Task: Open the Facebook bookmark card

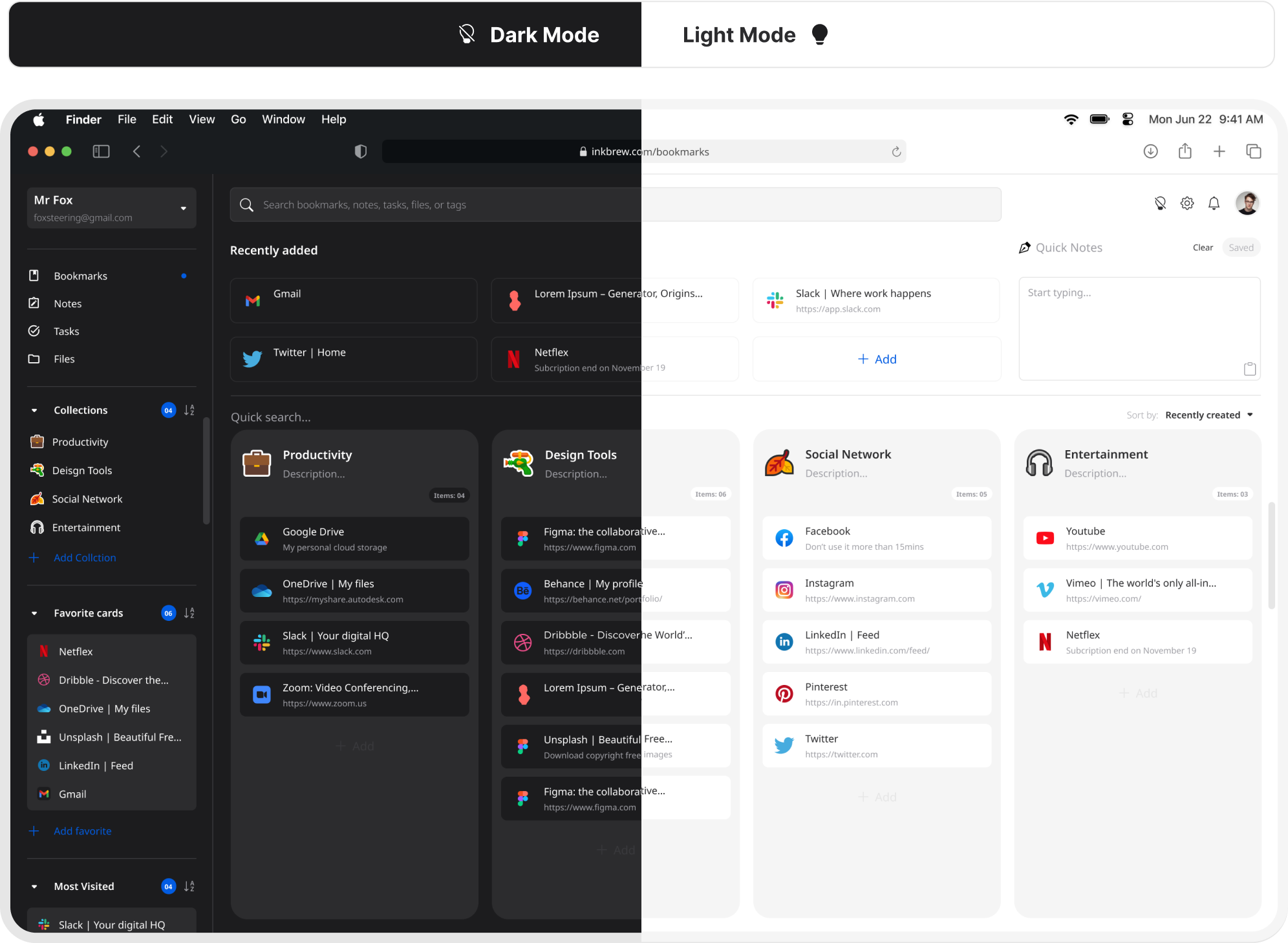Action: 877,538
